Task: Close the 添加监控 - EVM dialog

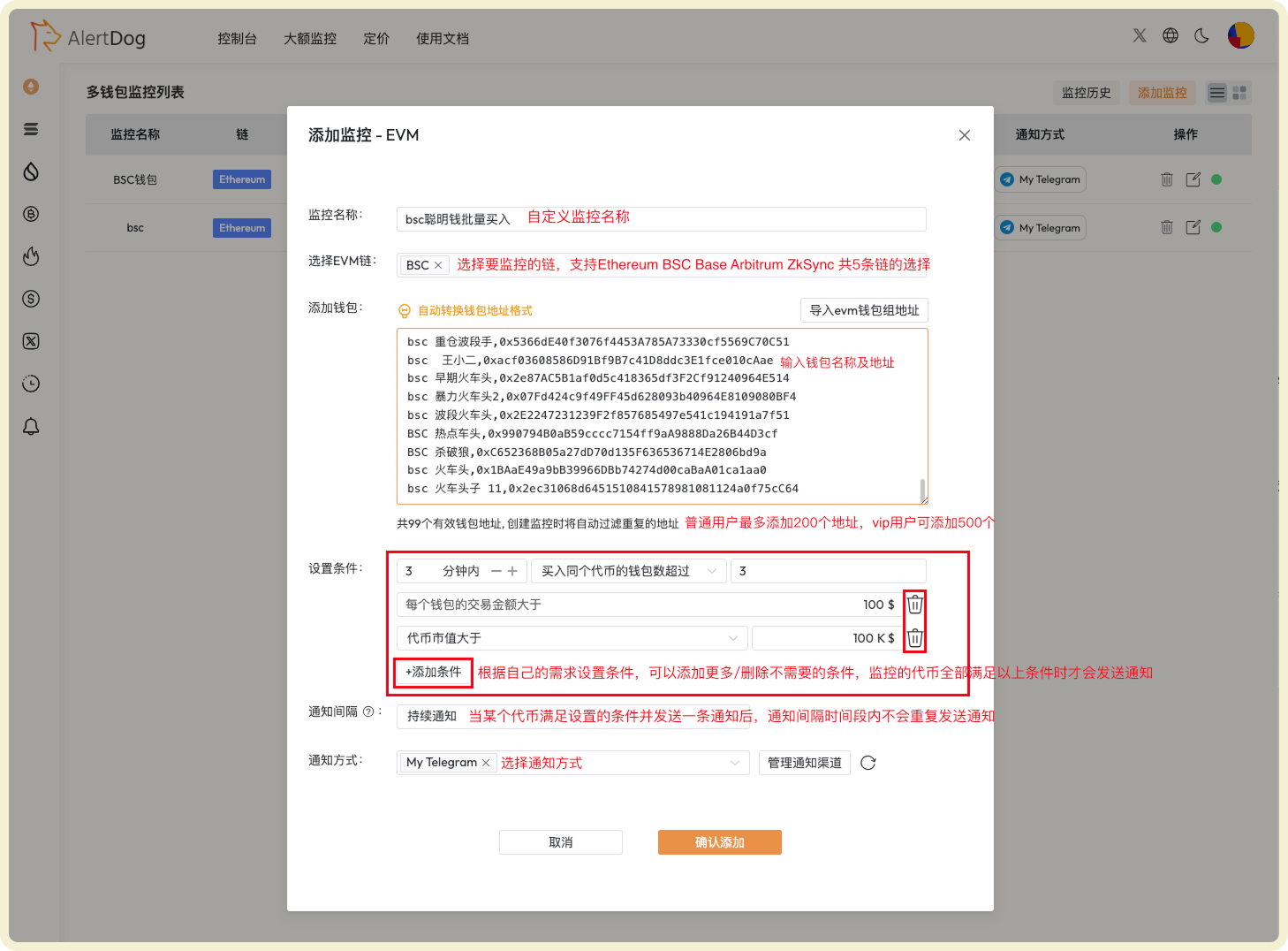Action: [x=965, y=135]
